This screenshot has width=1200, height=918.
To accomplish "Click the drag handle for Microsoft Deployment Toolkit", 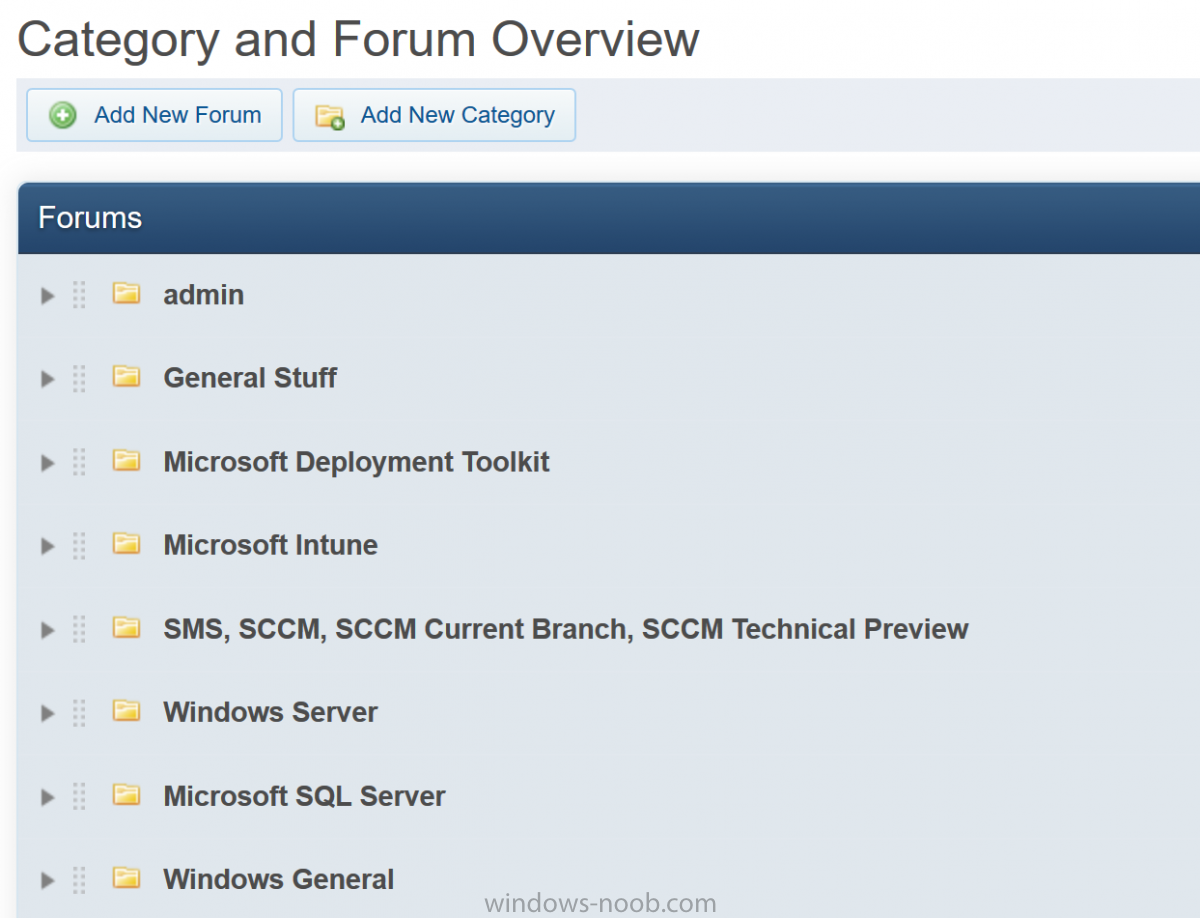I will [x=80, y=462].
